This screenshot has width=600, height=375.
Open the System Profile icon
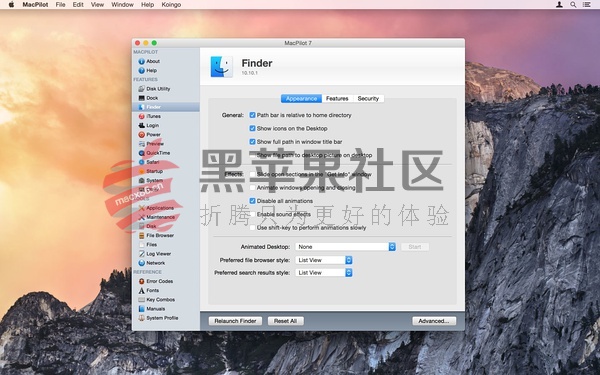pyautogui.click(x=142, y=318)
